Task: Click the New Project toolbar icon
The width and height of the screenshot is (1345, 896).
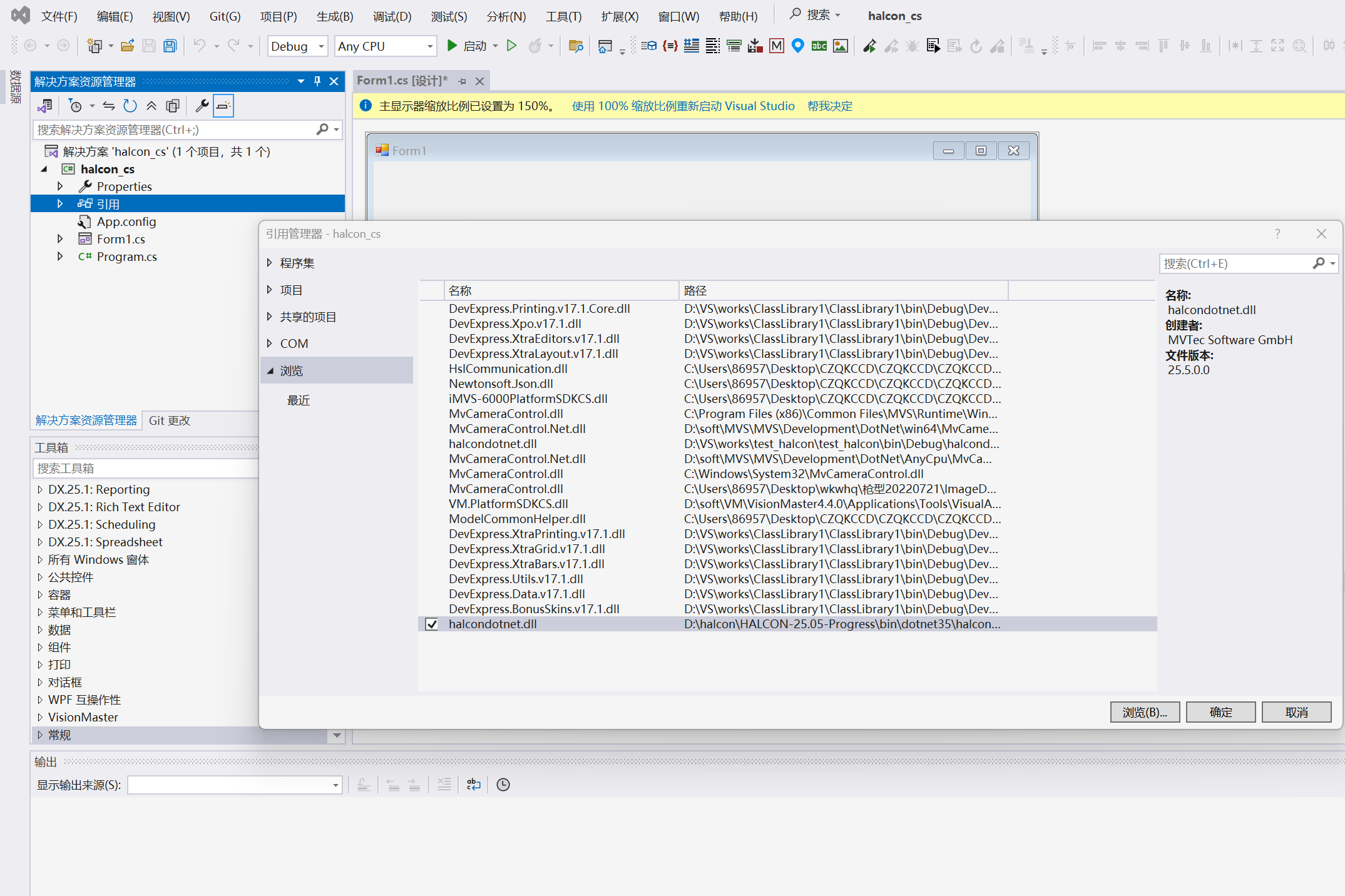Action: 95,46
